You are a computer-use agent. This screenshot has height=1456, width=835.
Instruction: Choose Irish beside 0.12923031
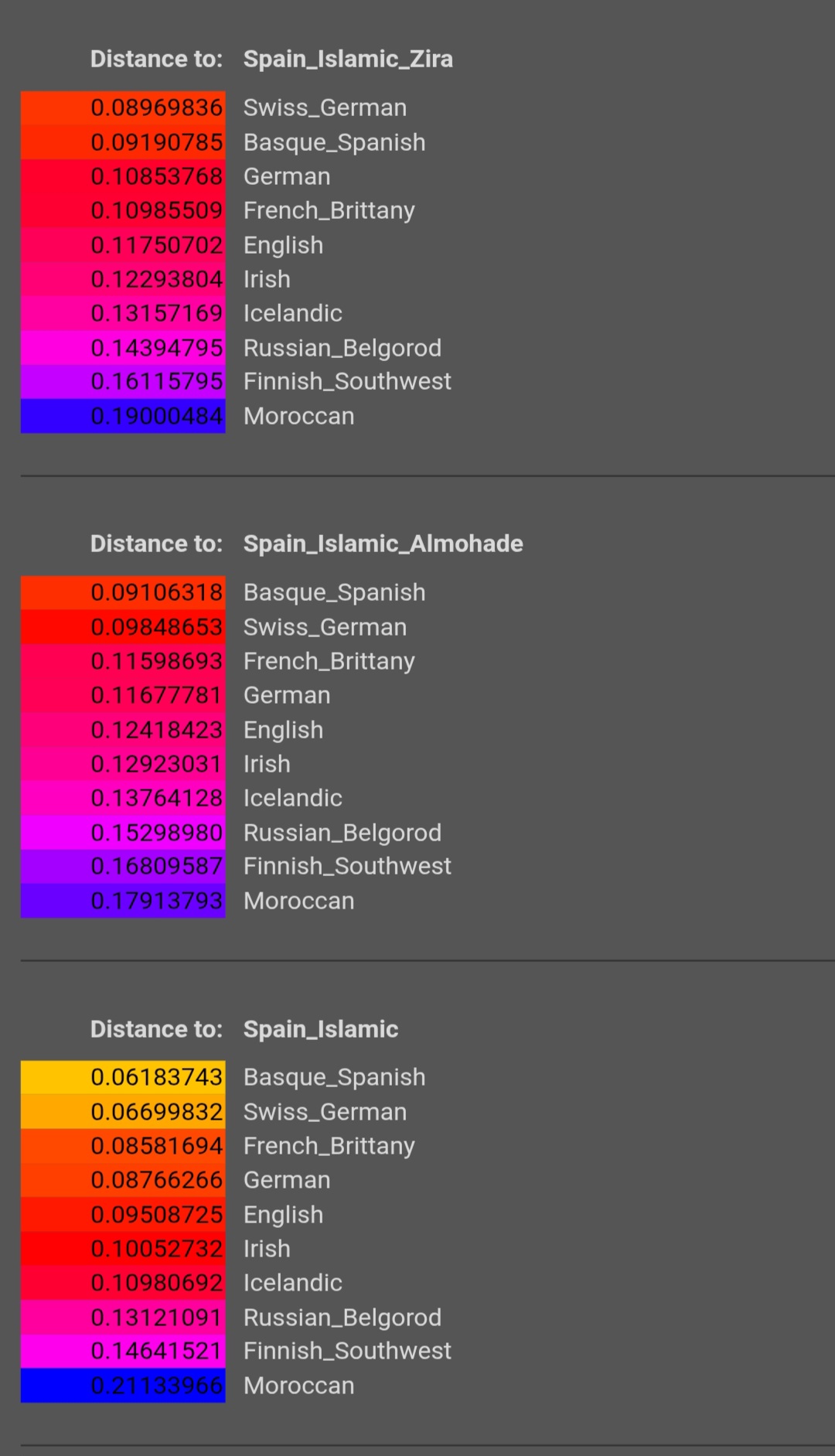coord(267,764)
